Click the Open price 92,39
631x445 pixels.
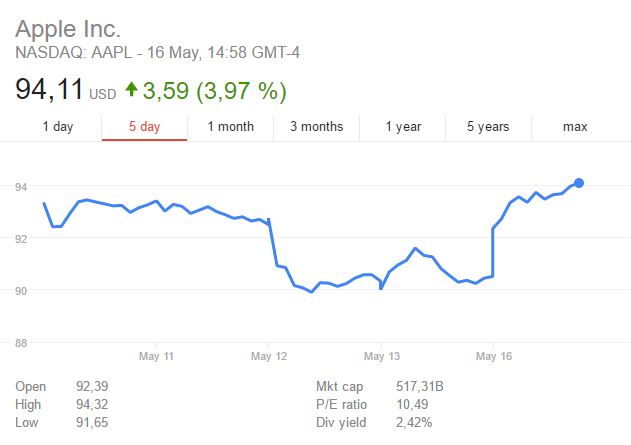[92, 387]
